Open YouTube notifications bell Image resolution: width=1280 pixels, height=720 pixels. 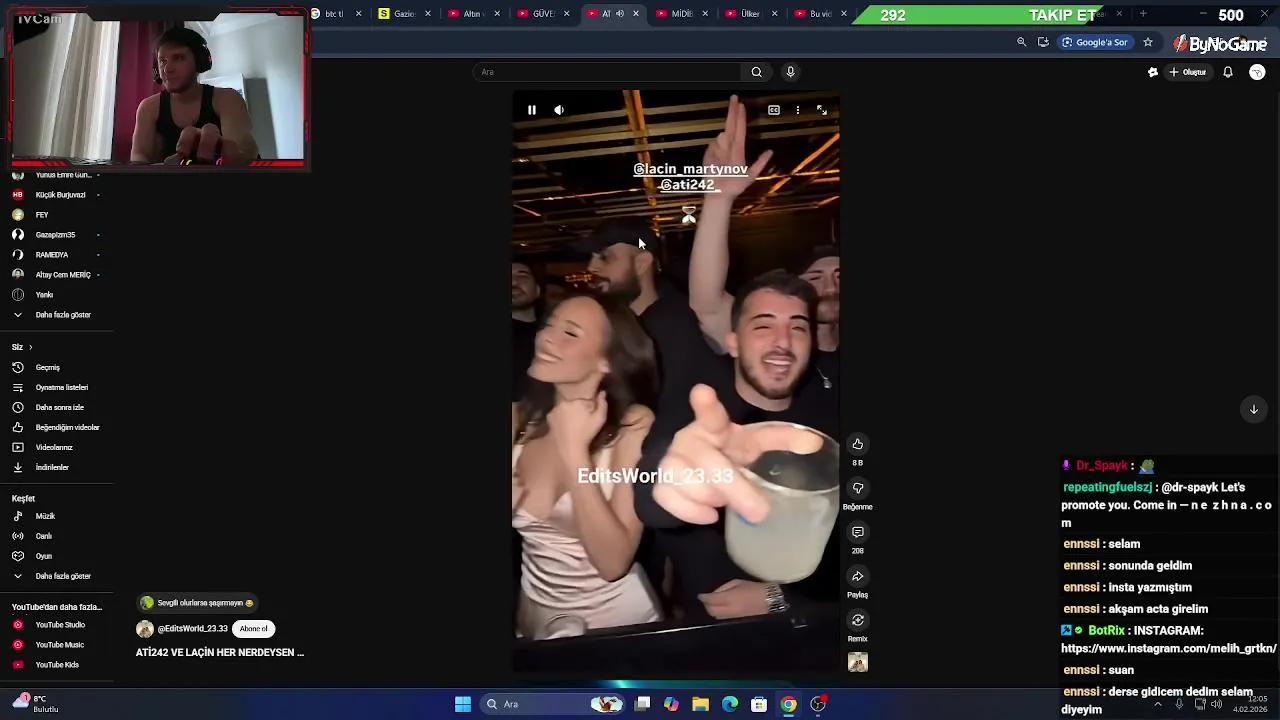pyautogui.click(x=1228, y=72)
